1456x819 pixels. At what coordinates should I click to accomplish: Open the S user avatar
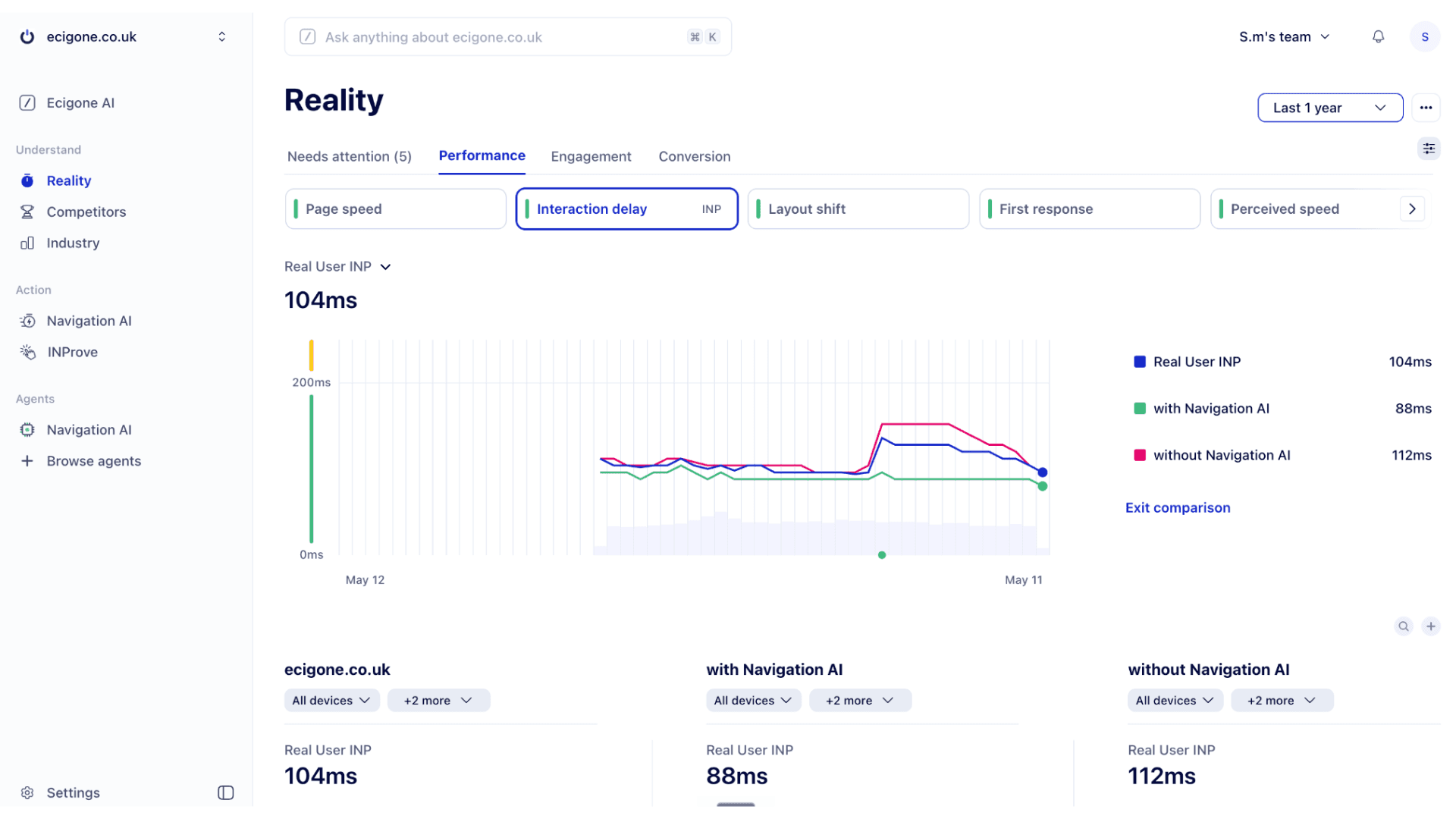1424,36
